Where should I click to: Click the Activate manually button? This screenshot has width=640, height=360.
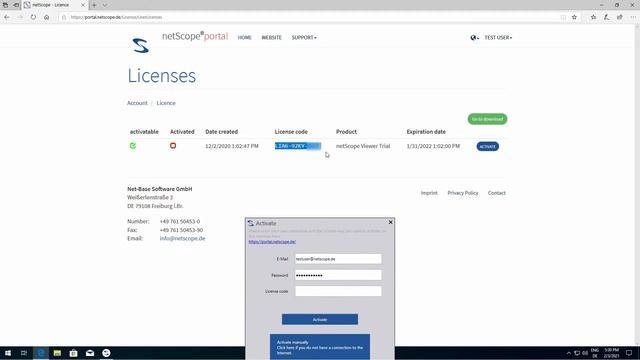coord(320,347)
